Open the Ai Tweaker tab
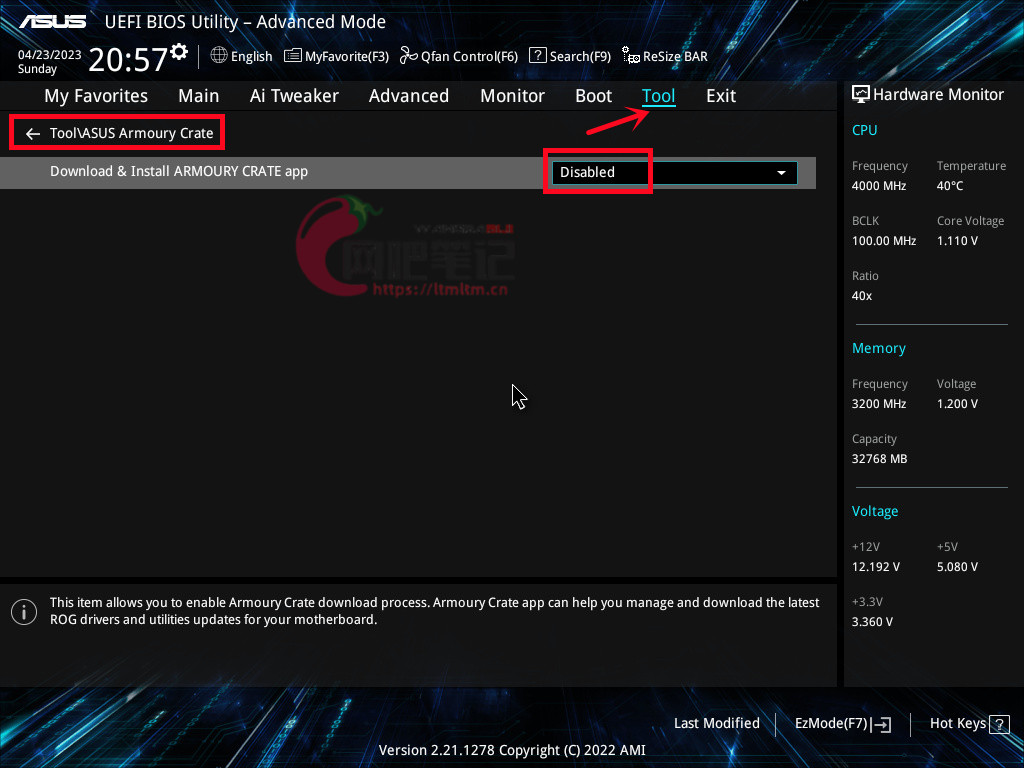 pos(294,96)
